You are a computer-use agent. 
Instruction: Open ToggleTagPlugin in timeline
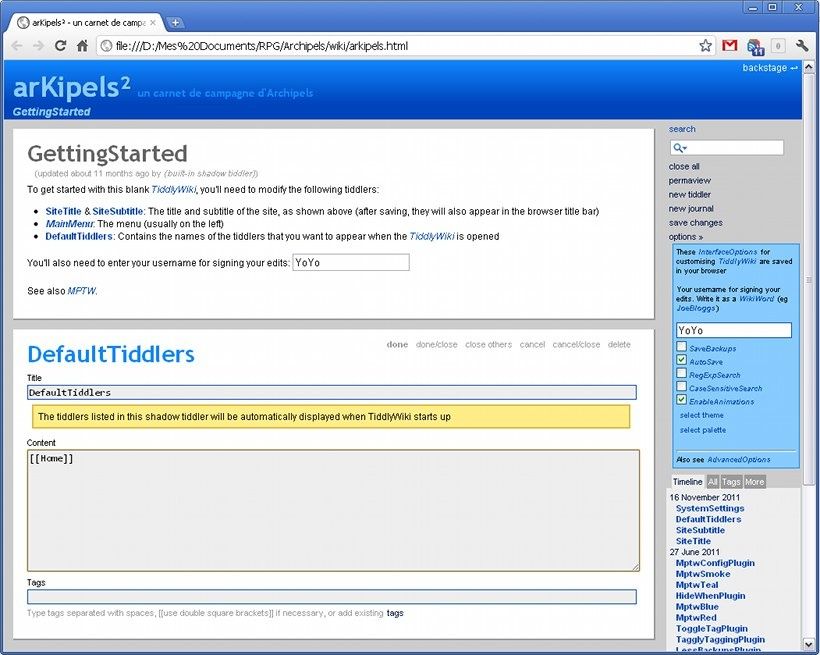[712, 628]
